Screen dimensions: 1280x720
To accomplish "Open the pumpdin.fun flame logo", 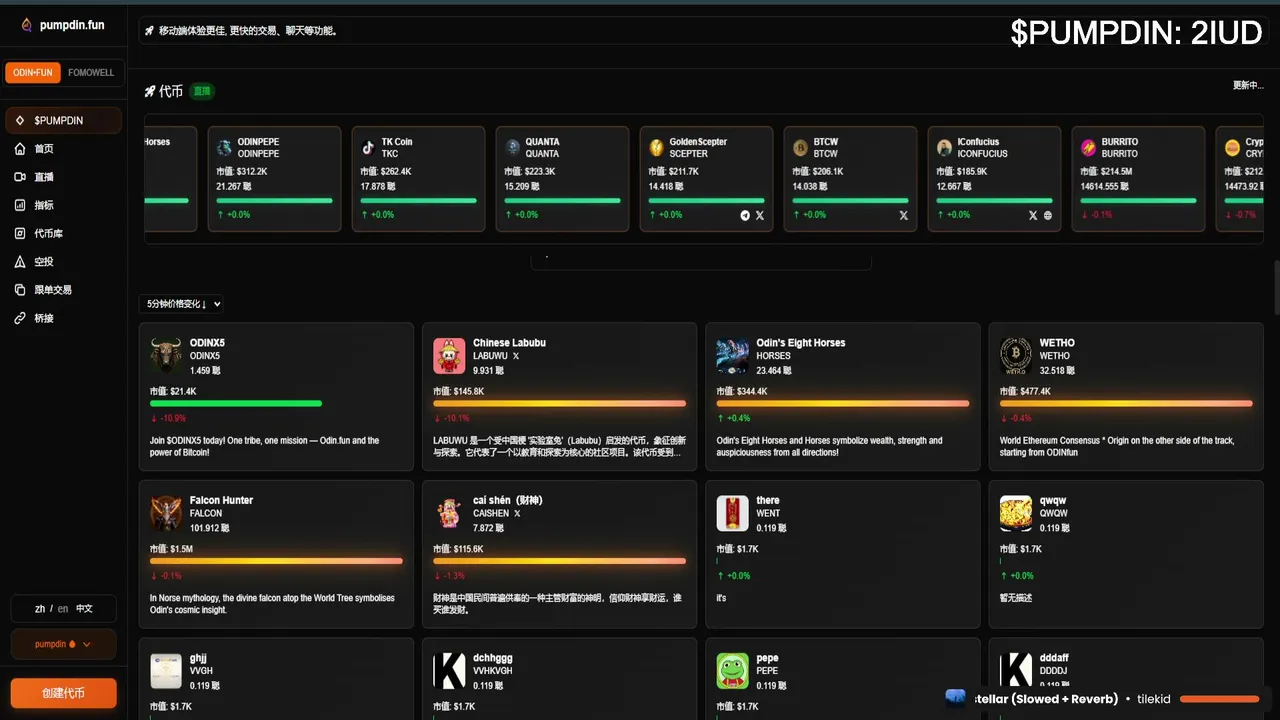I will [27, 25].
